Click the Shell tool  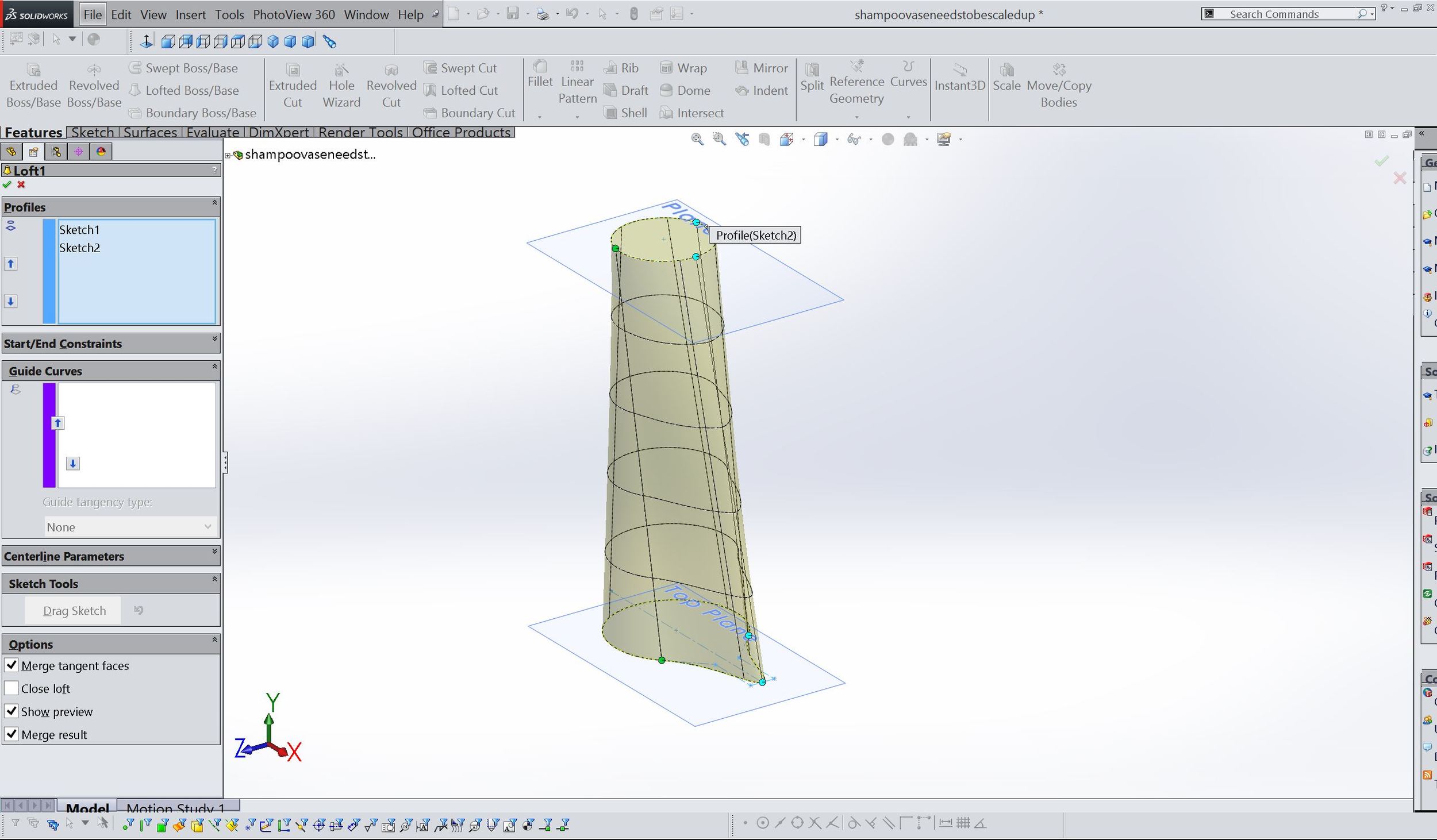(625, 113)
